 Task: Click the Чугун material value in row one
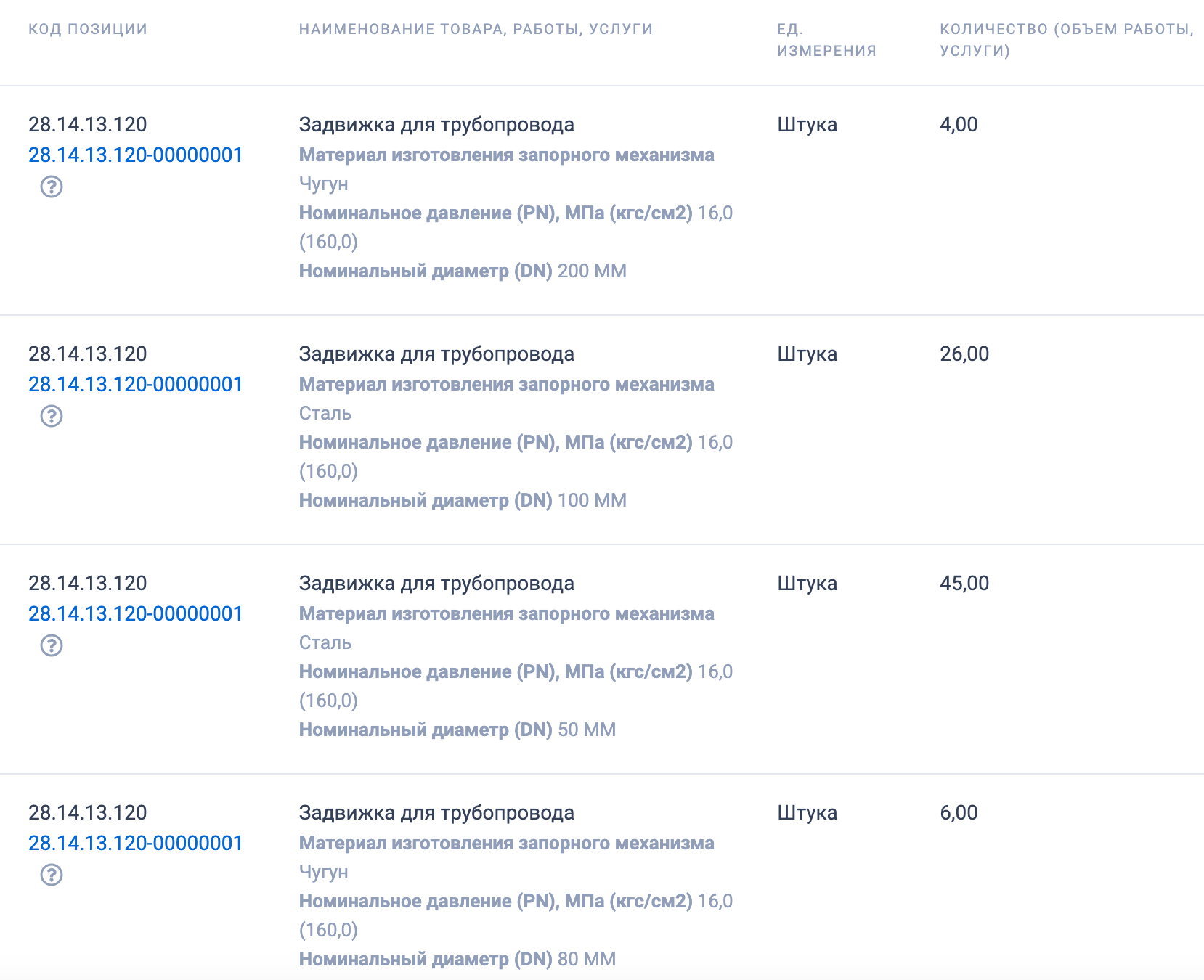click(324, 184)
